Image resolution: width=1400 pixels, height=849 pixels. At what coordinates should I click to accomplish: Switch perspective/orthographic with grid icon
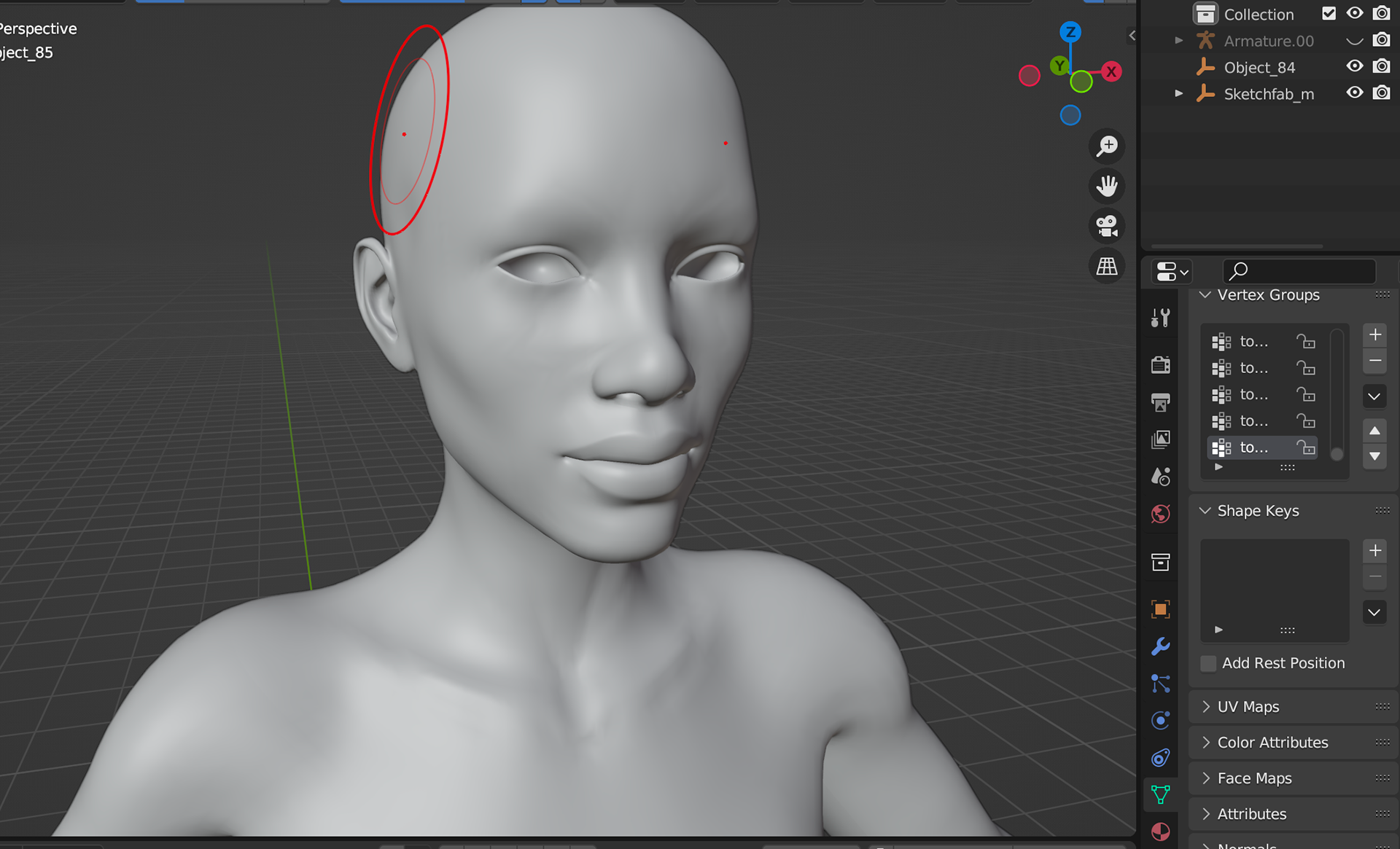[1107, 266]
